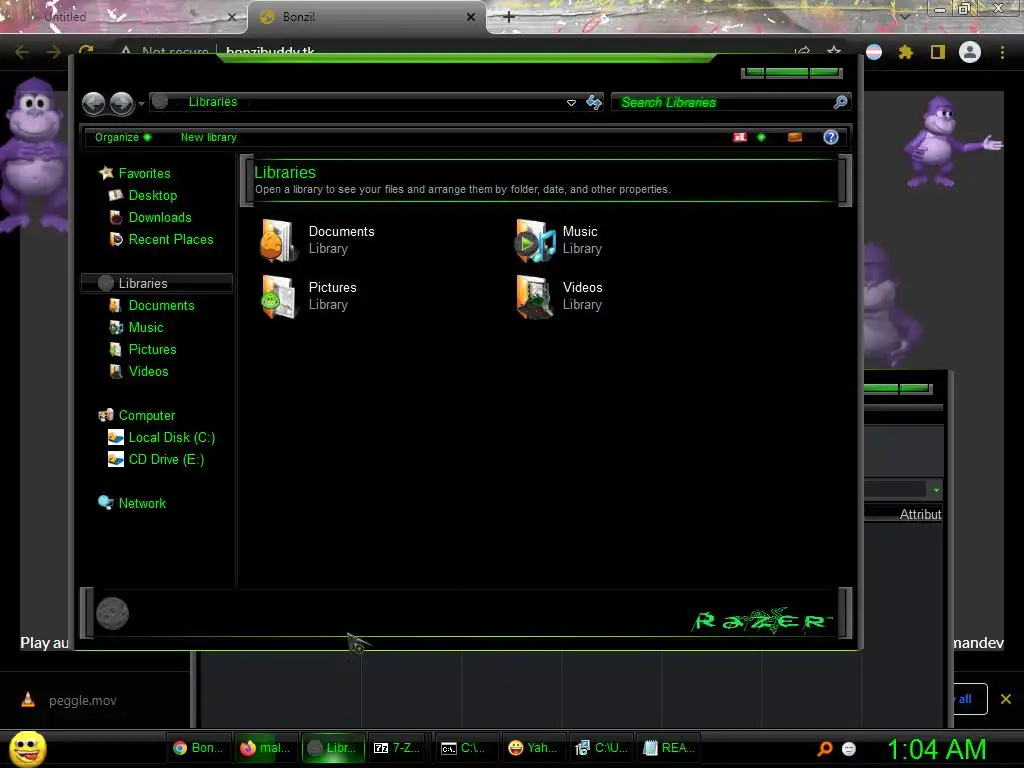Click the tray magnifier icon
The width and height of the screenshot is (1024, 768).
(x=825, y=748)
